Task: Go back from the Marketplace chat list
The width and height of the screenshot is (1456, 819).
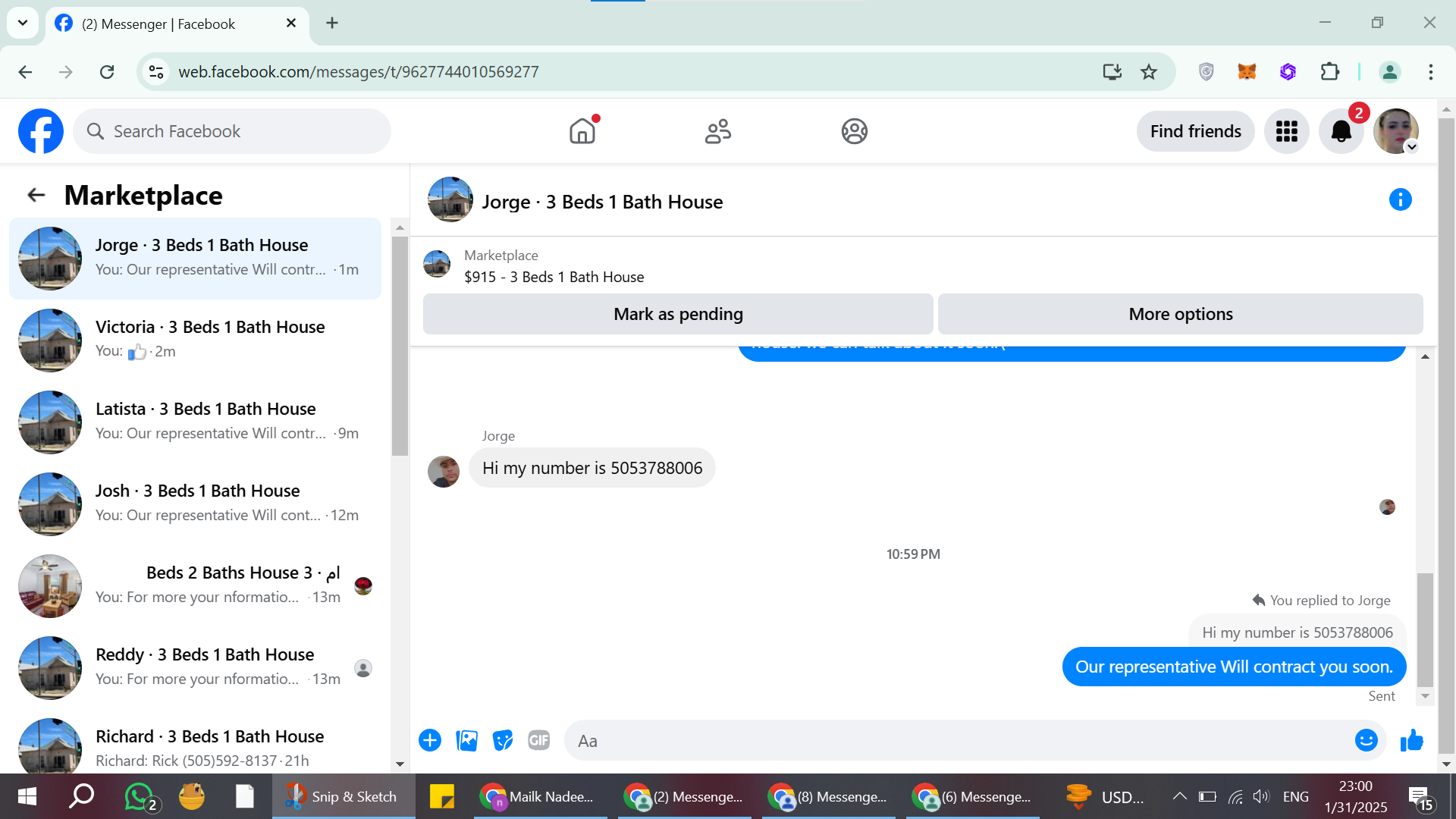Action: pos(36,196)
